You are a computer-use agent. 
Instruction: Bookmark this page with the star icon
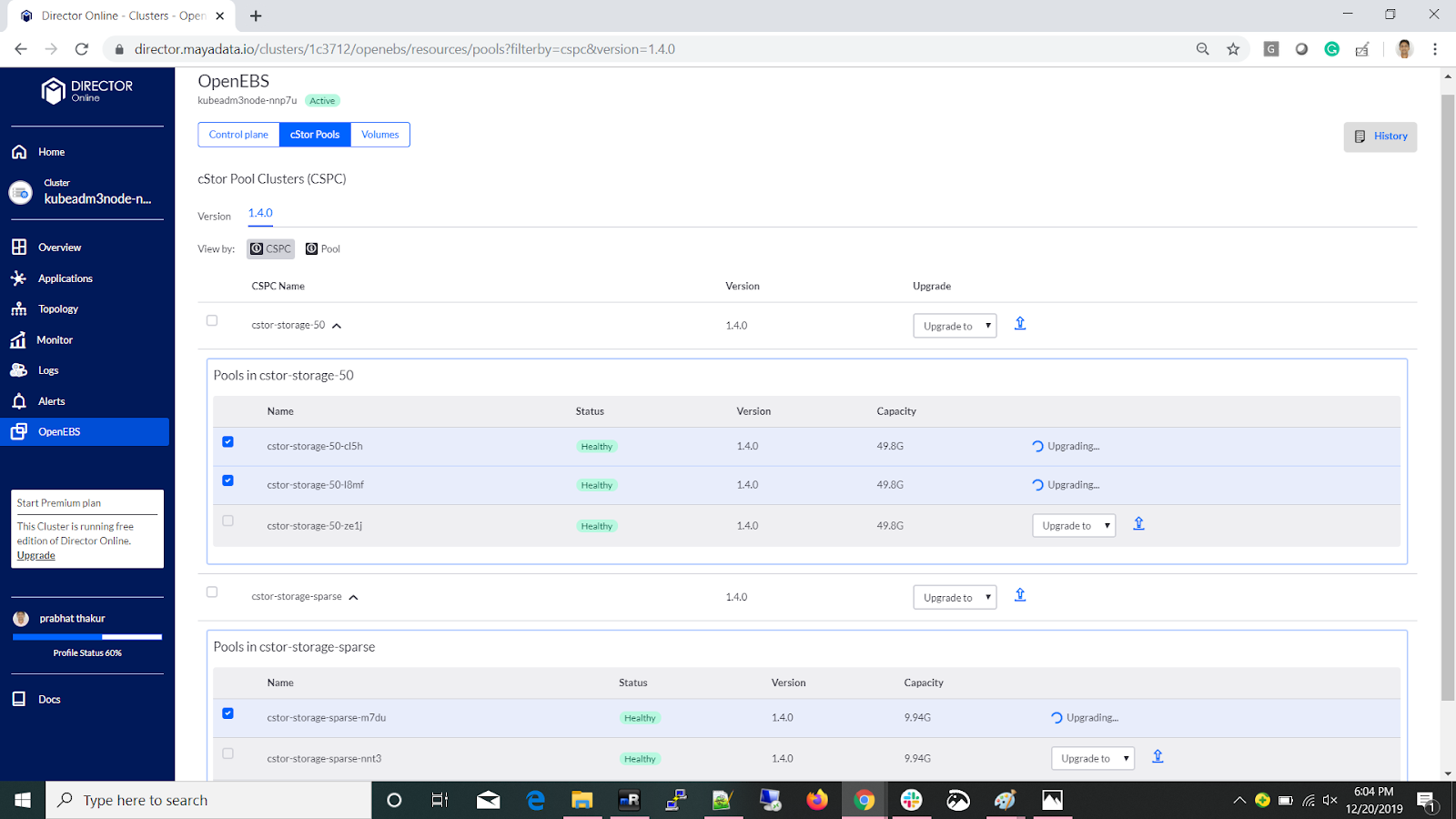point(1233,49)
